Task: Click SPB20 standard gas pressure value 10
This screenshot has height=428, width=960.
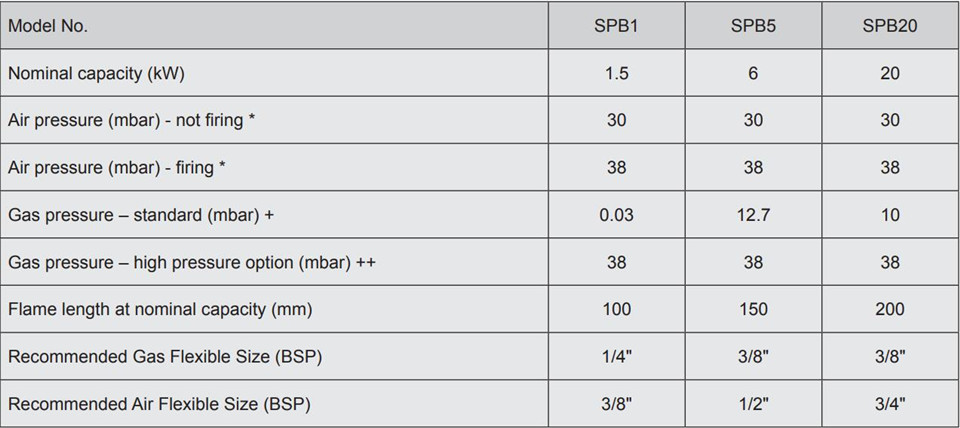Action: tap(890, 215)
